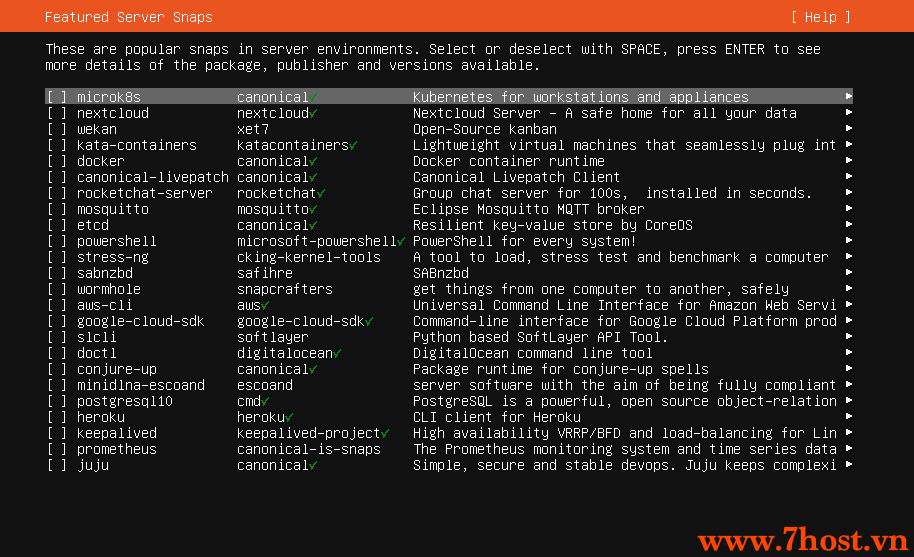Click the verified tick next to keepalived-project
This screenshot has height=557, width=914.
385,433
